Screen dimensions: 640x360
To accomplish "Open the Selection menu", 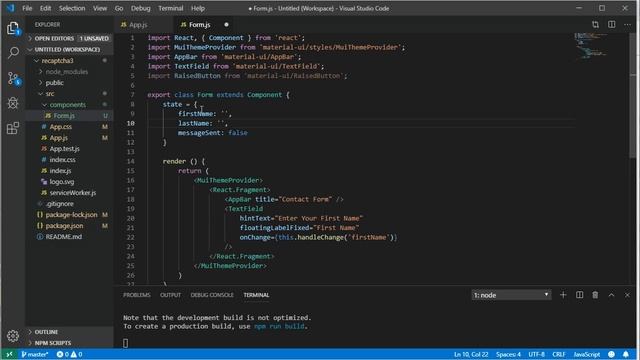I will (x=72, y=8).
